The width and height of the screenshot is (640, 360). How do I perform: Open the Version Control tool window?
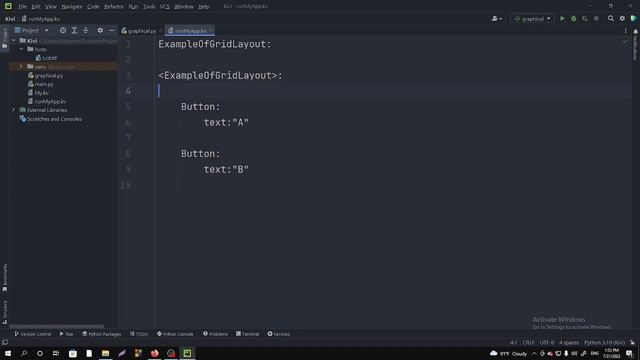point(33,334)
